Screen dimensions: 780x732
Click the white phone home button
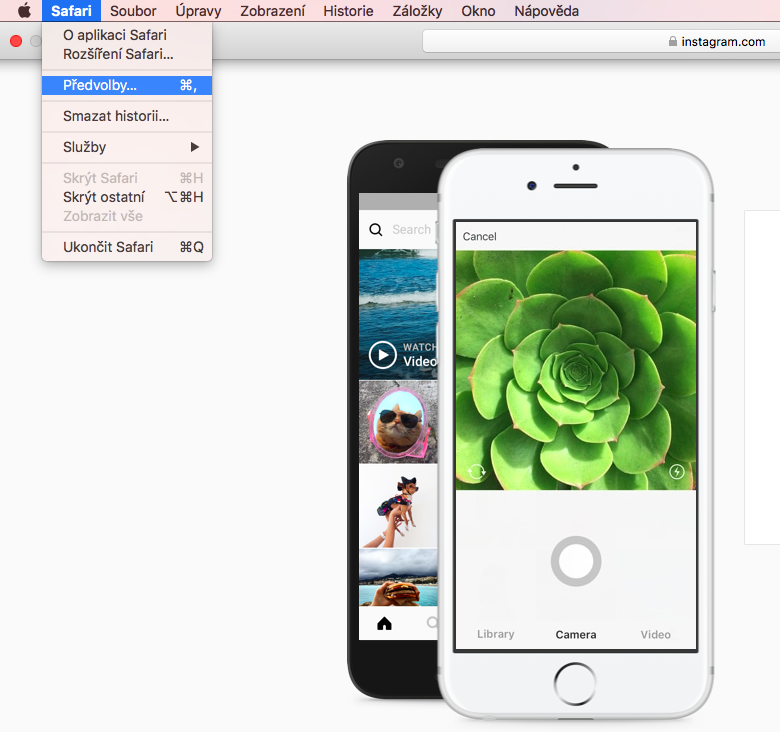click(x=575, y=683)
